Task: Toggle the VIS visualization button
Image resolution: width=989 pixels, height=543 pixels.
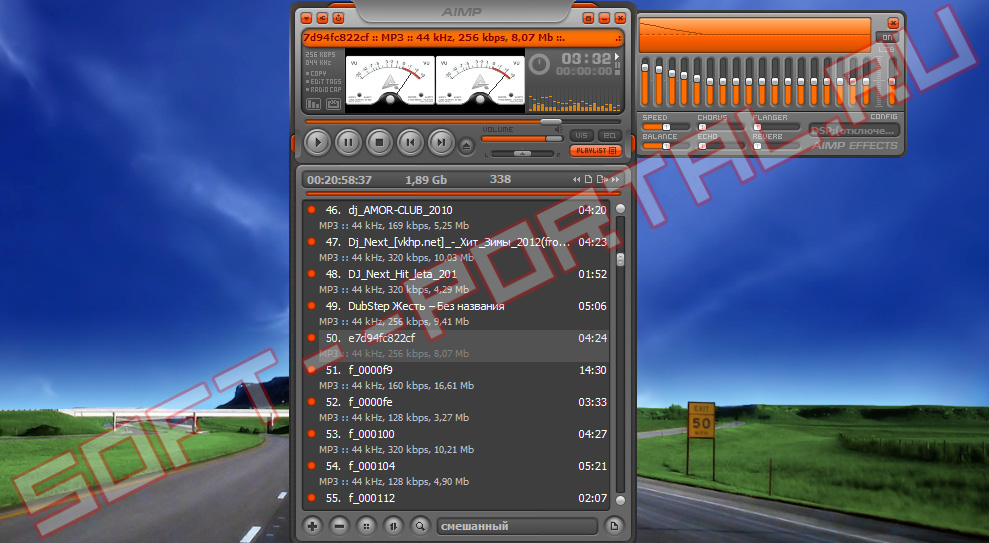Action: click(581, 136)
